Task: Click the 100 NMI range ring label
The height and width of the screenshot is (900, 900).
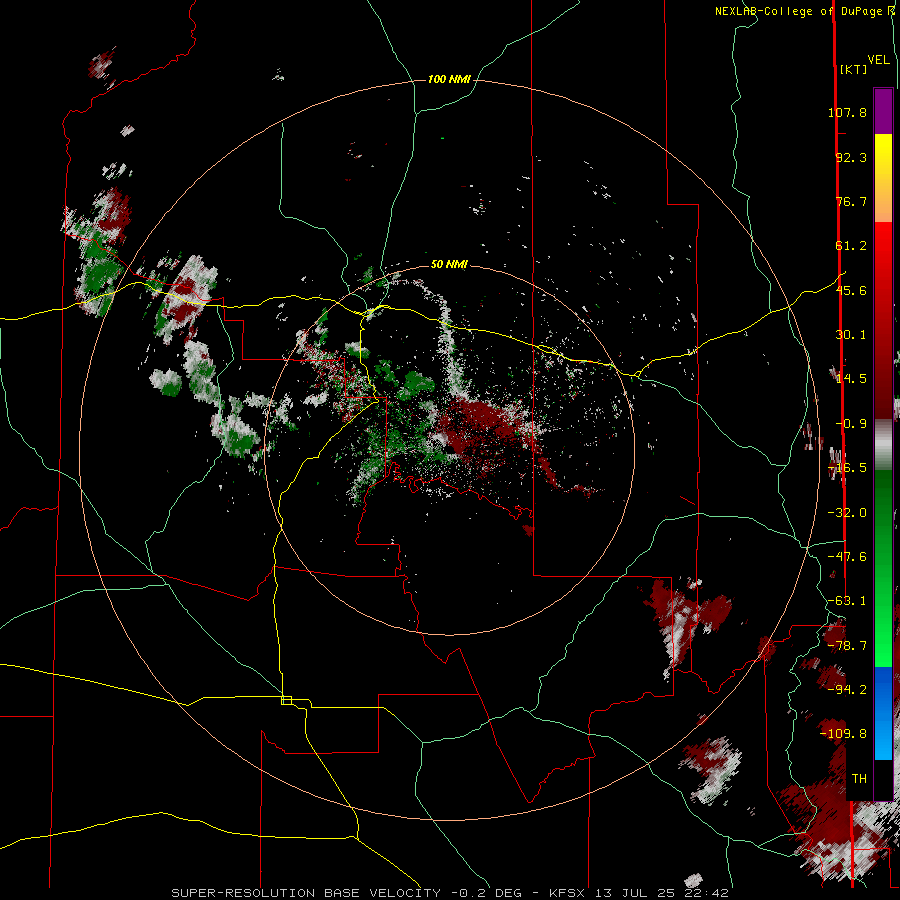Action: click(449, 79)
